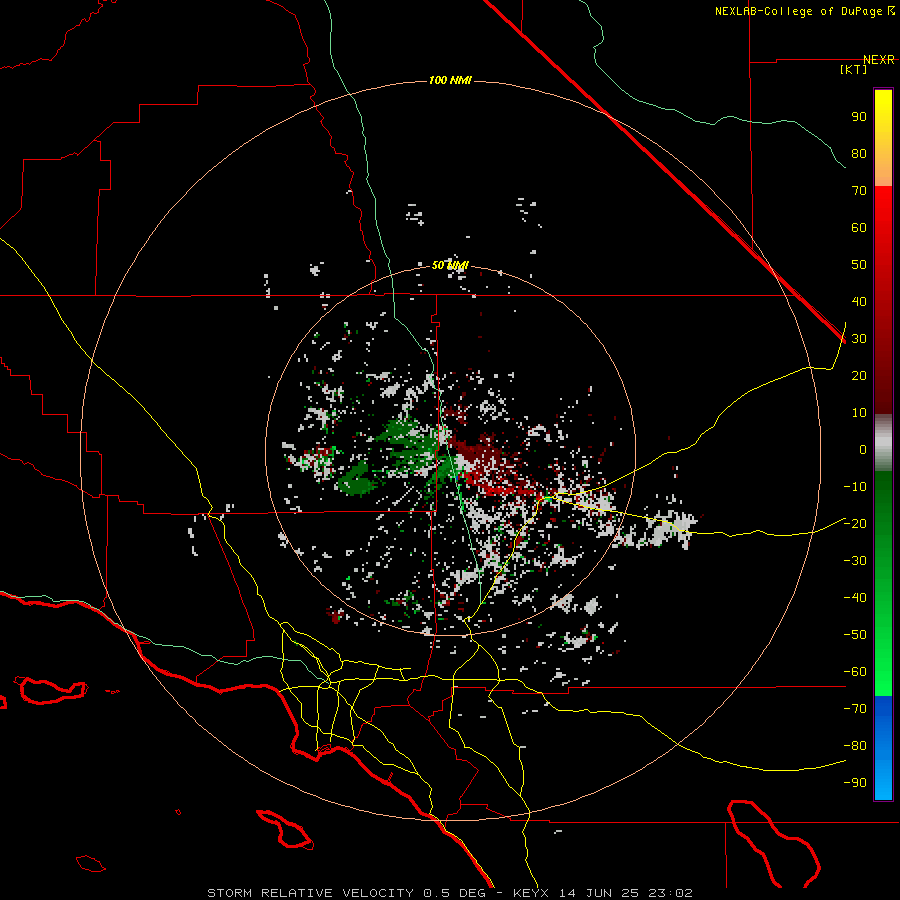Click the -30 value on velocity scale

pos(855,561)
